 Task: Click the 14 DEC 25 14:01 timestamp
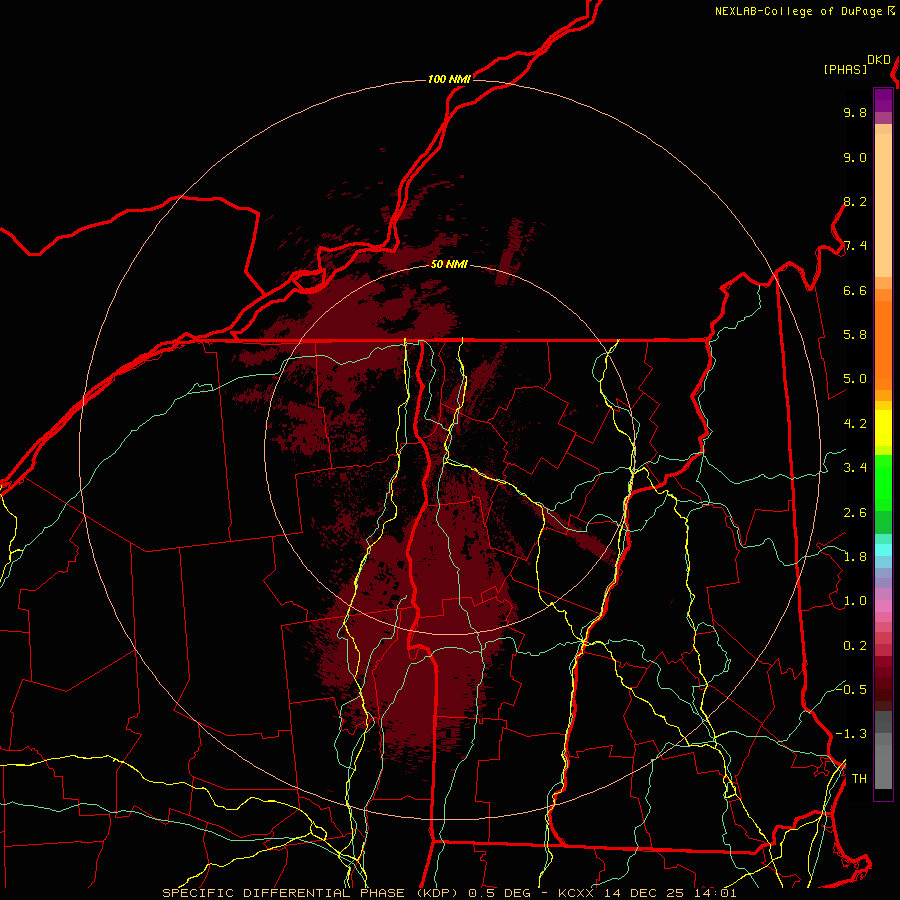pyautogui.click(x=669, y=893)
